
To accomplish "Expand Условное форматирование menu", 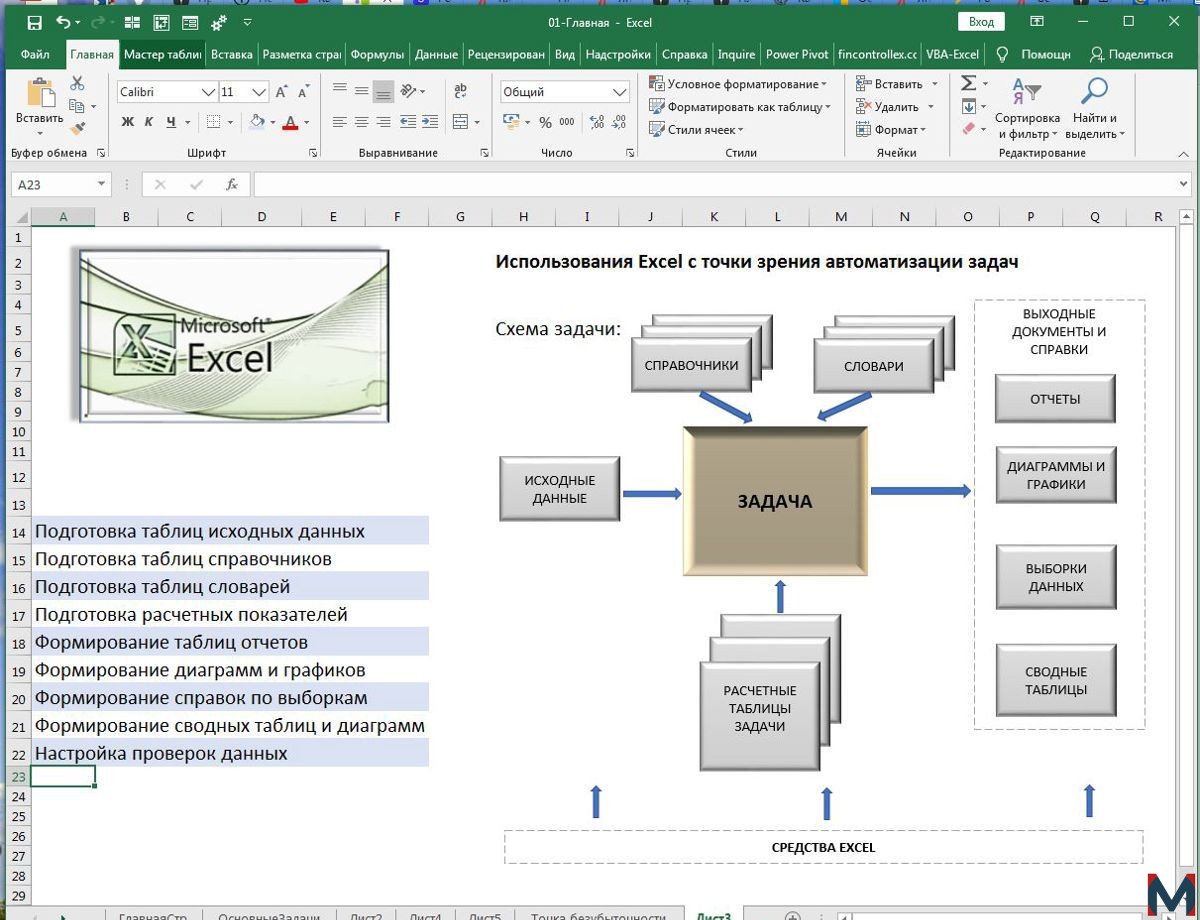I will 738,84.
